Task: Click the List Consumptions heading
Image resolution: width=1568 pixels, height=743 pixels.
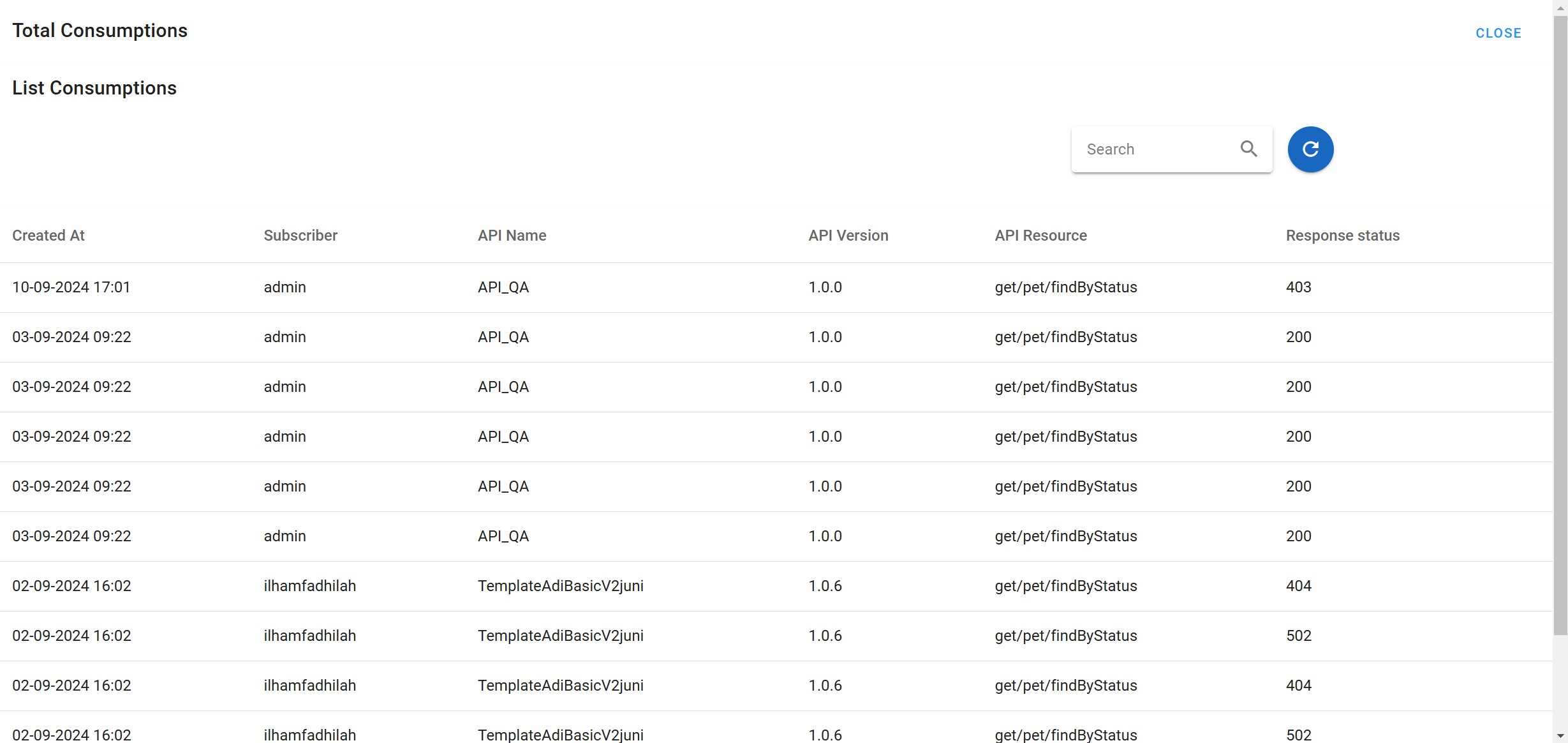Action: click(x=94, y=88)
